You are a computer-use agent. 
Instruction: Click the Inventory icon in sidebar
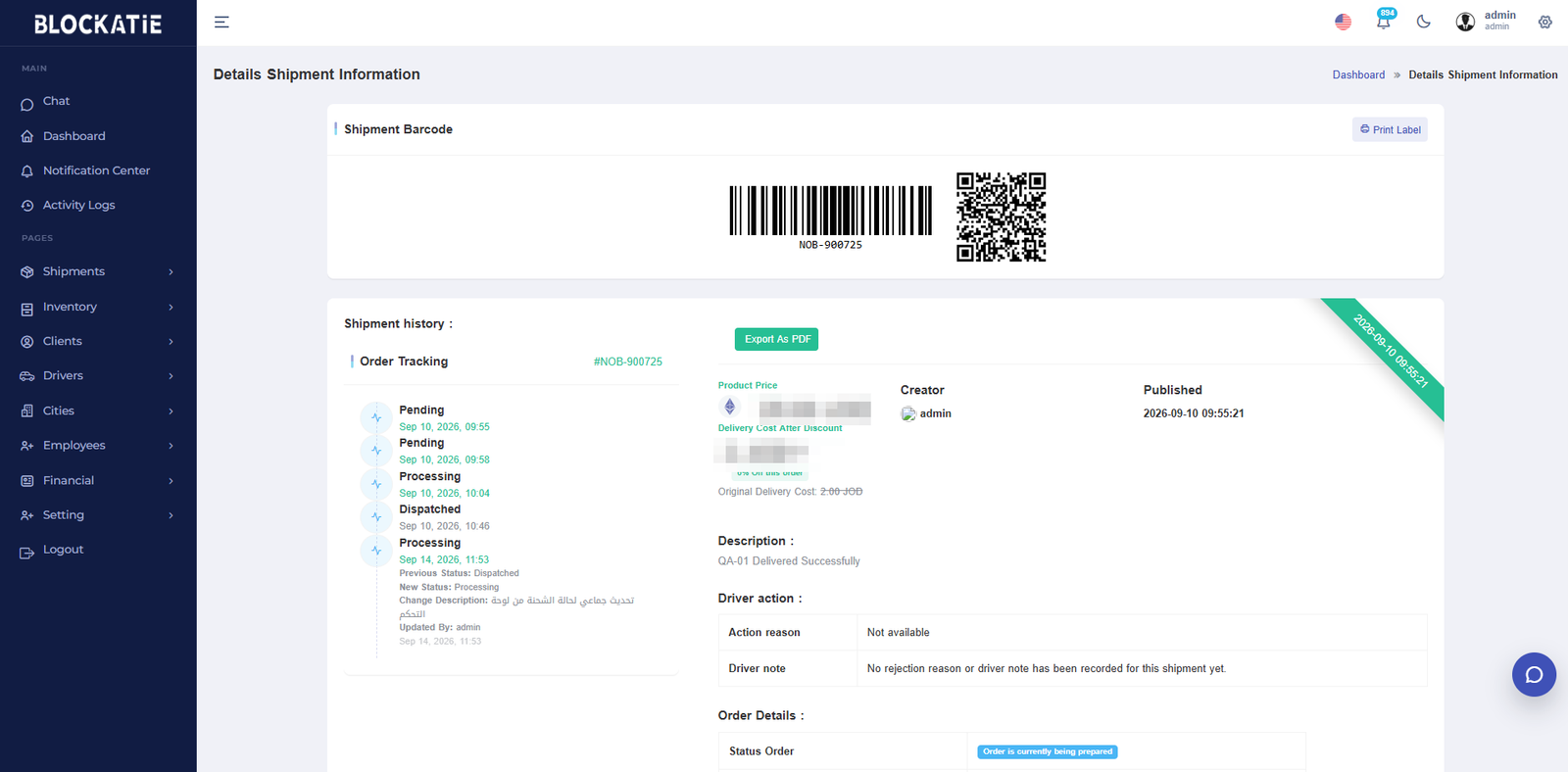27,309
